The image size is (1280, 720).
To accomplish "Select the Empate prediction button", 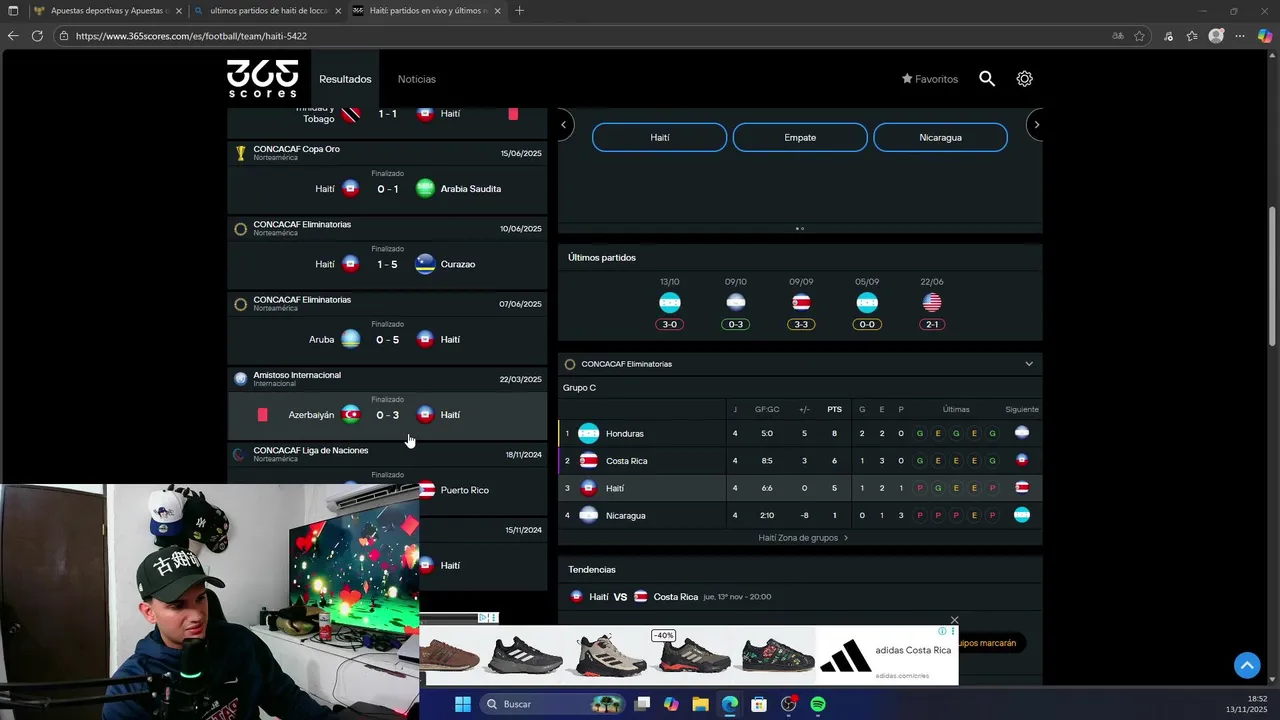I will point(800,137).
